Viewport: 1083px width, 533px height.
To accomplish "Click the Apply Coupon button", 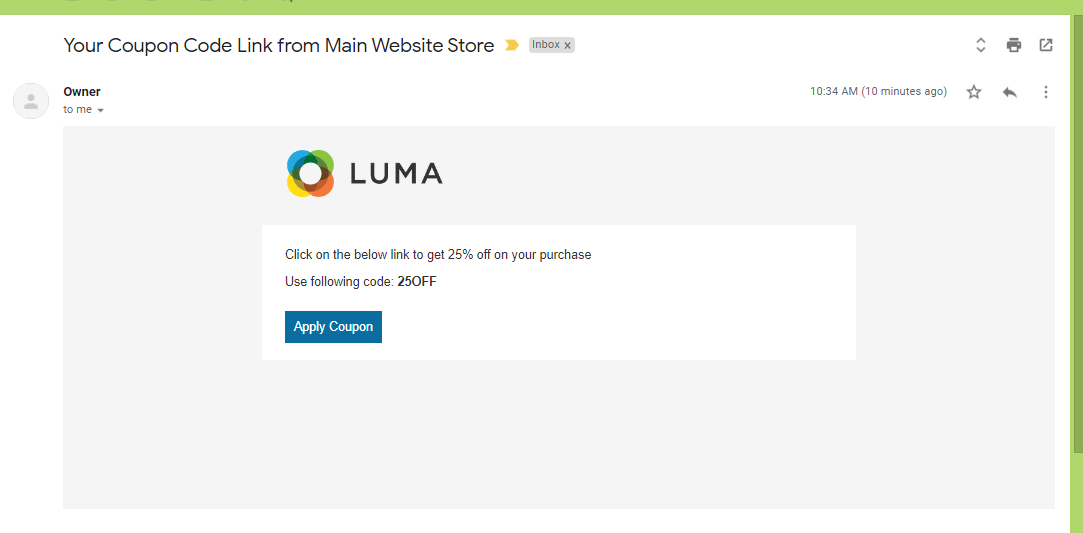I will pos(333,327).
